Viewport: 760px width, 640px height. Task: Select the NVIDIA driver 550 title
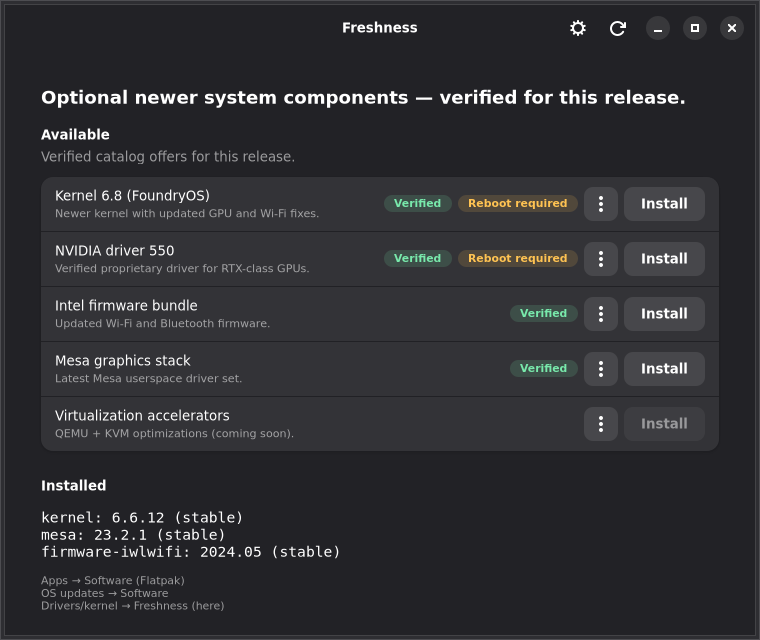114,251
